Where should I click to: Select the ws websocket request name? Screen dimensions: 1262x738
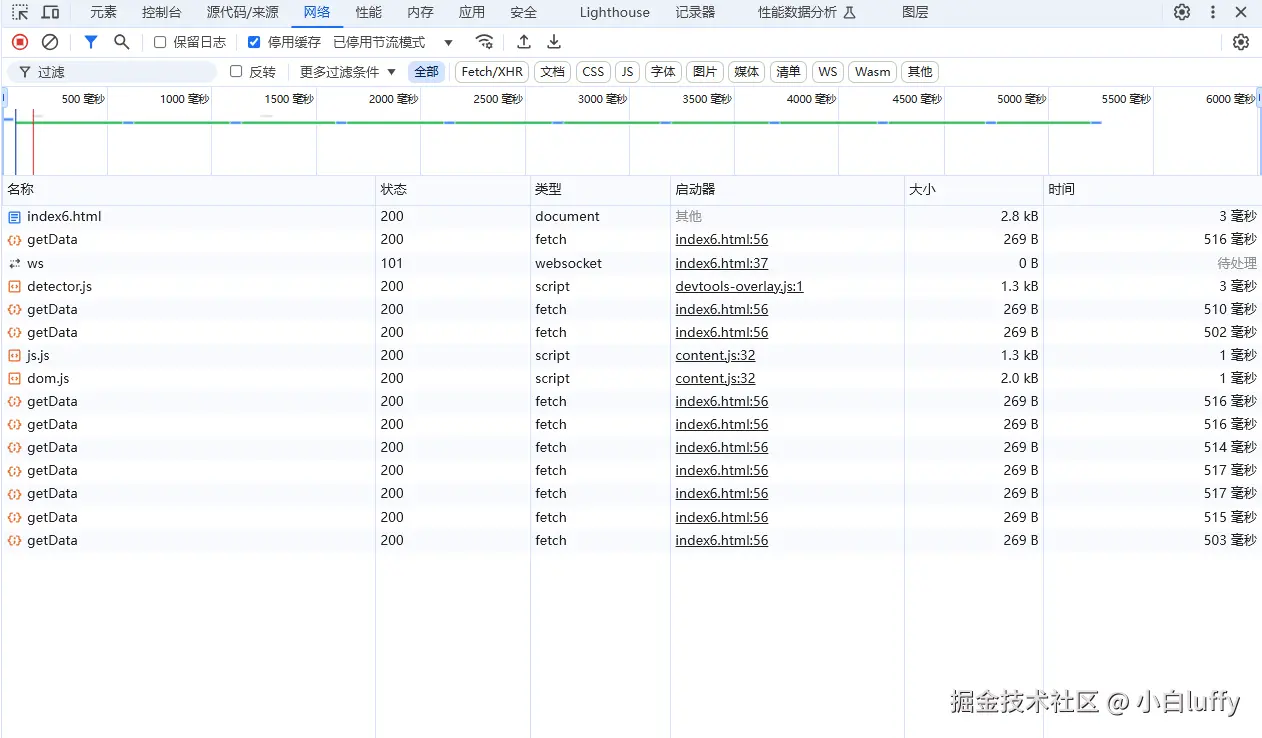pyautogui.click(x=35, y=264)
